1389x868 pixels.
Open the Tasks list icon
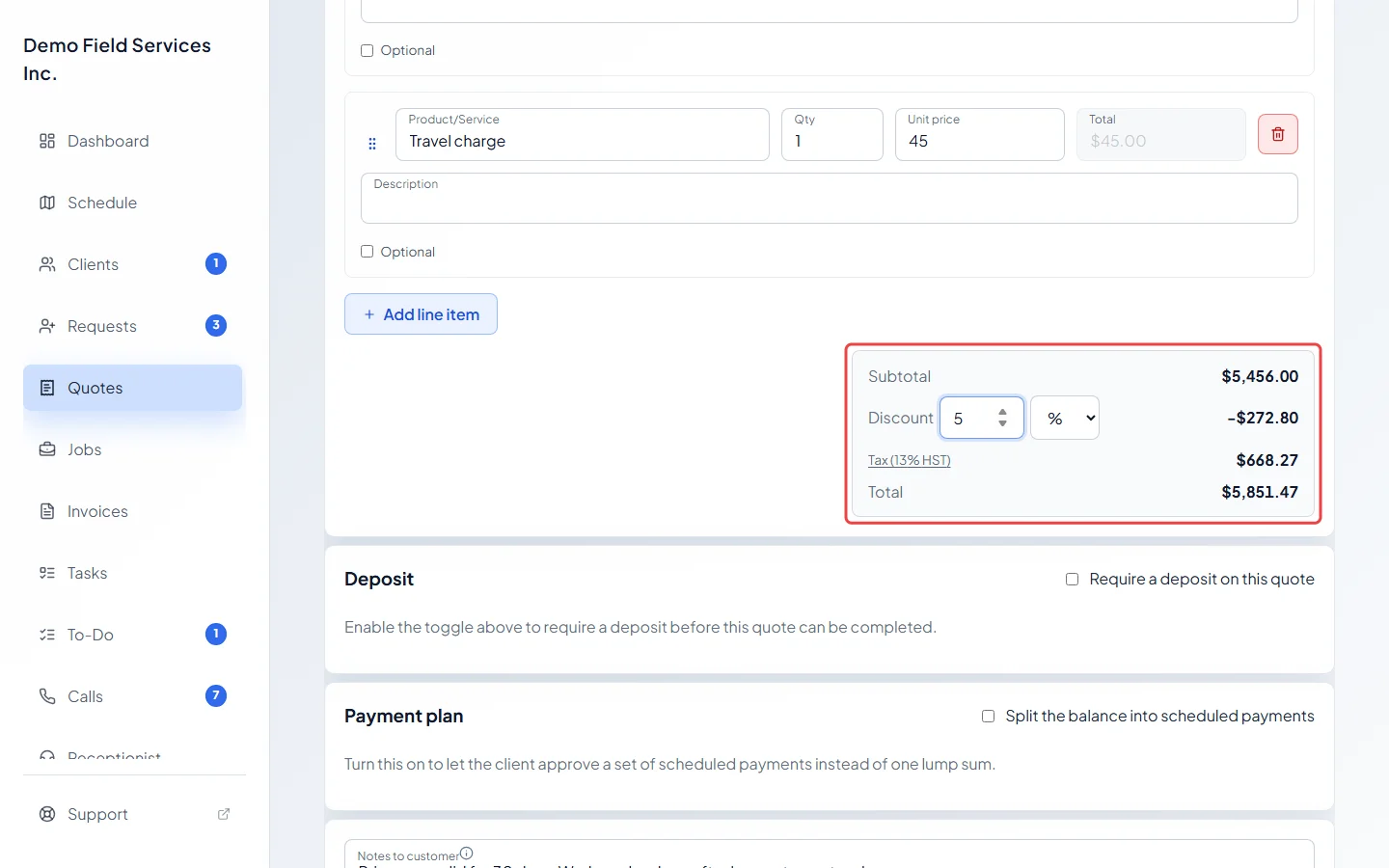click(x=47, y=573)
